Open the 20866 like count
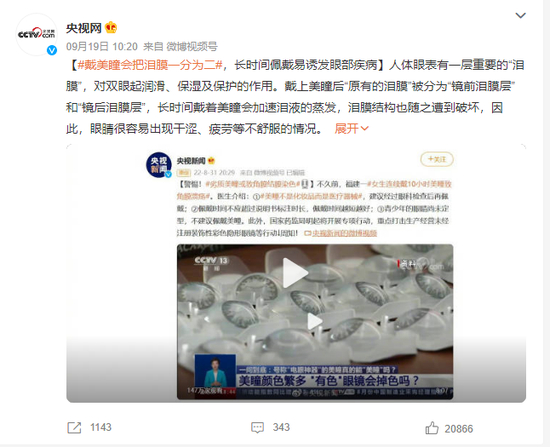This screenshot has width=550, height=447. [459, 429]
